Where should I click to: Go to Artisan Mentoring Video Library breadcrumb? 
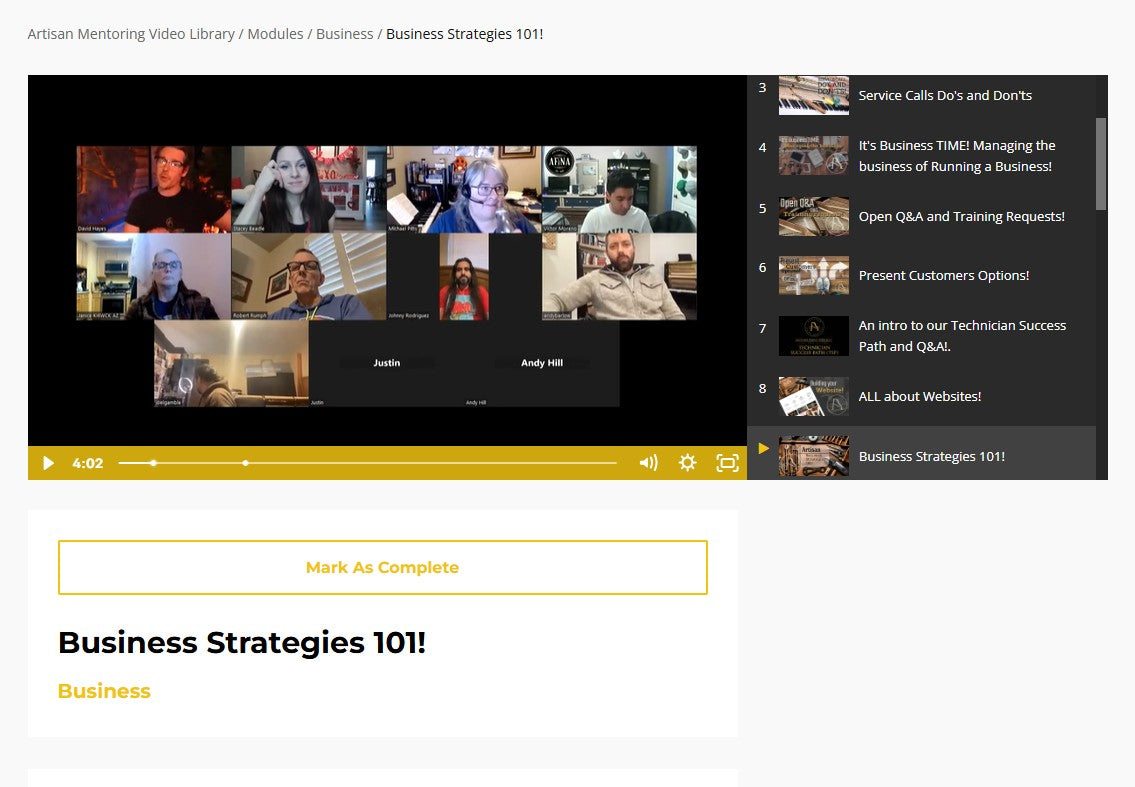131,34
